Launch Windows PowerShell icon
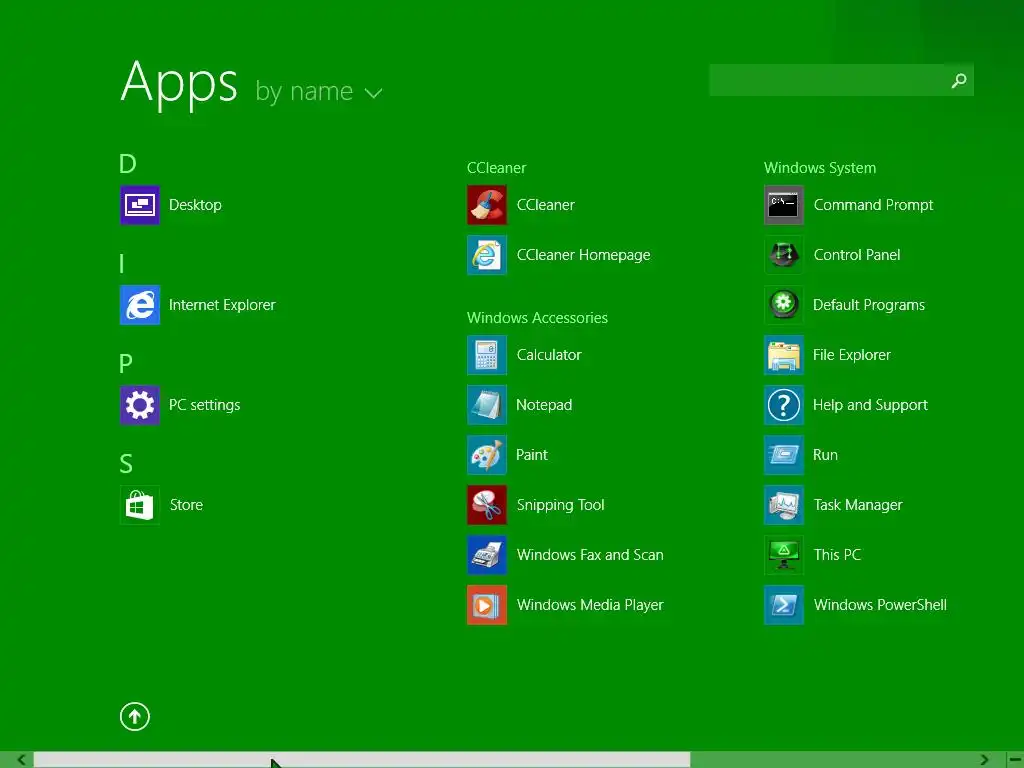Screen dimensions: 1024x768 pos(784,605)
